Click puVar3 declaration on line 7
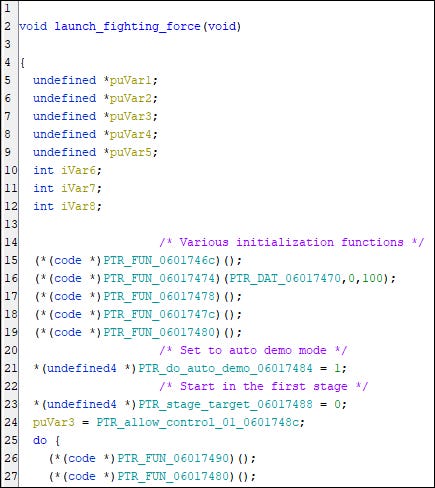This screenshot has width=435, height=488. (x=131, y=116)
